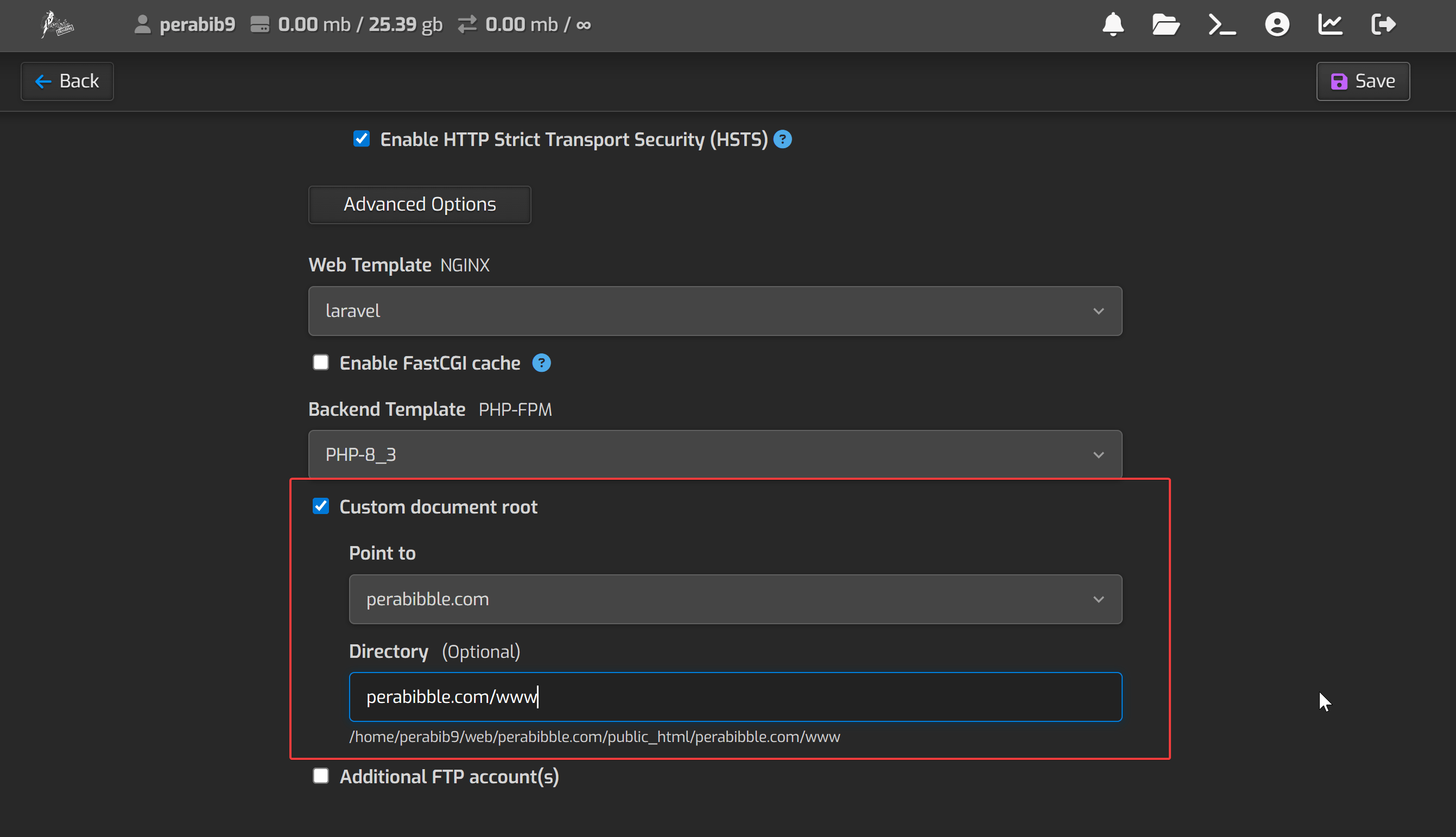Enable FastCGI cache checkbox

coord(321,362)
